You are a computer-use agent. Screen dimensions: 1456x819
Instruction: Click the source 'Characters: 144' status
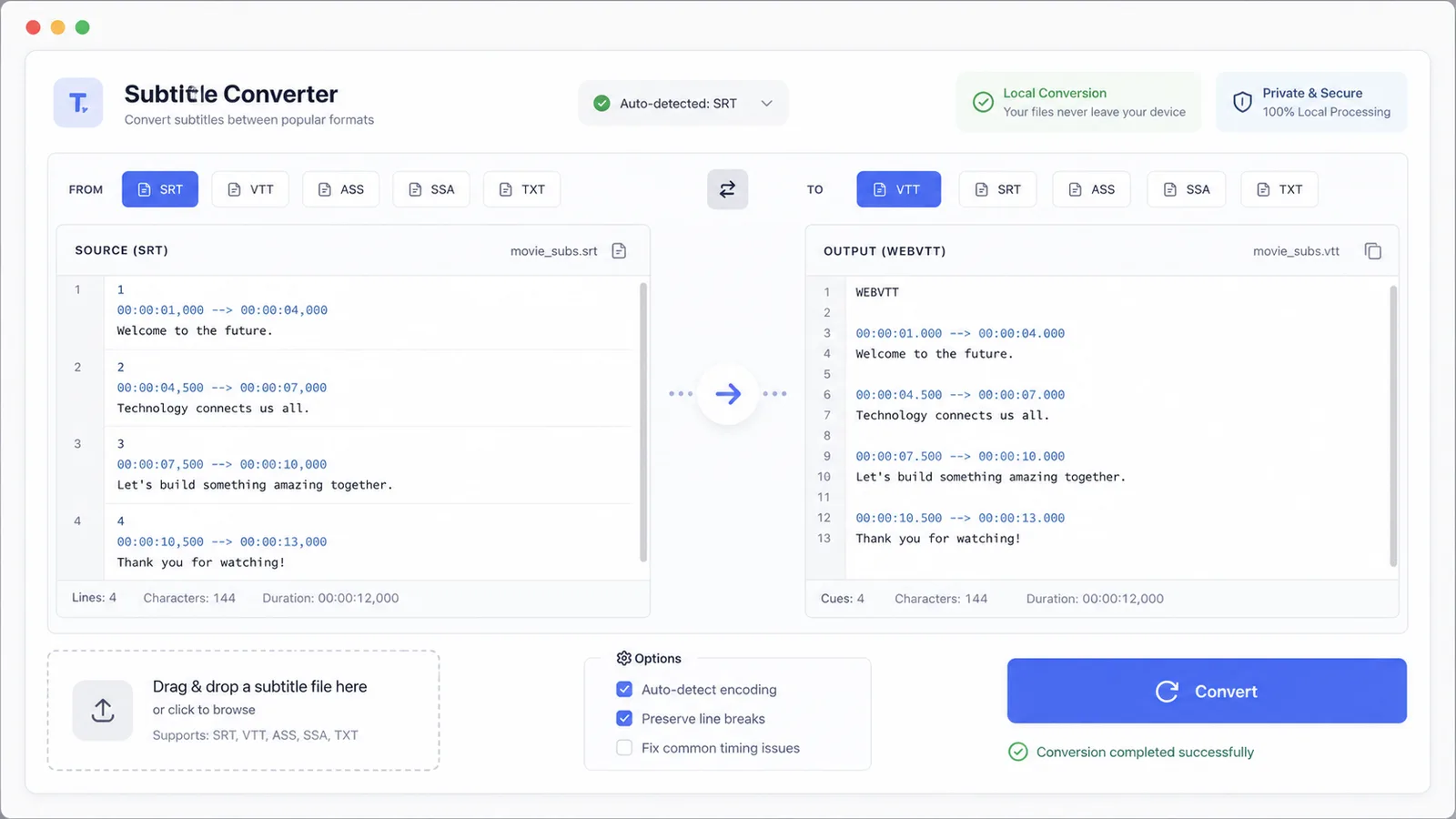click(189, 598)
